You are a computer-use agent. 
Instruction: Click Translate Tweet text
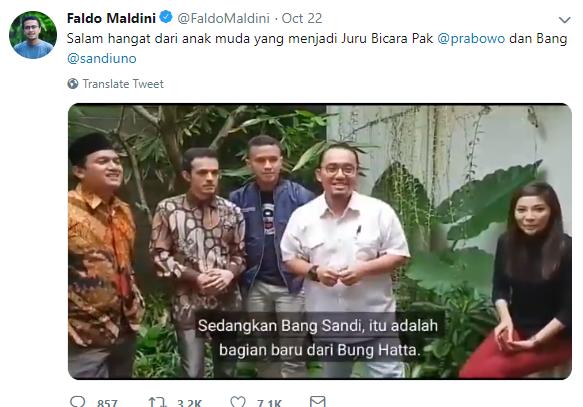tap(123, 84)
